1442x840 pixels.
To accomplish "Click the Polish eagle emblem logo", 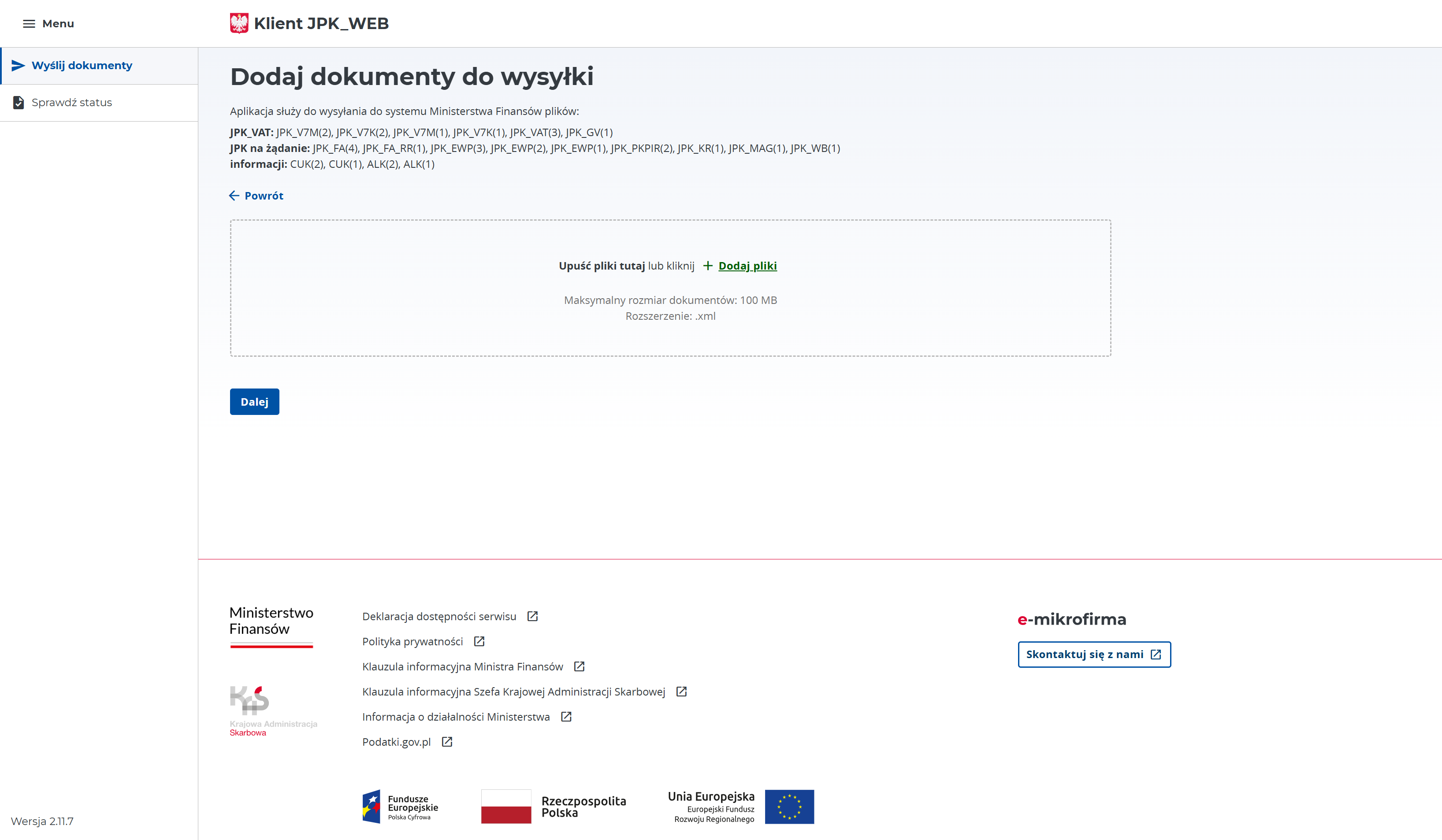I will point(239,23).
